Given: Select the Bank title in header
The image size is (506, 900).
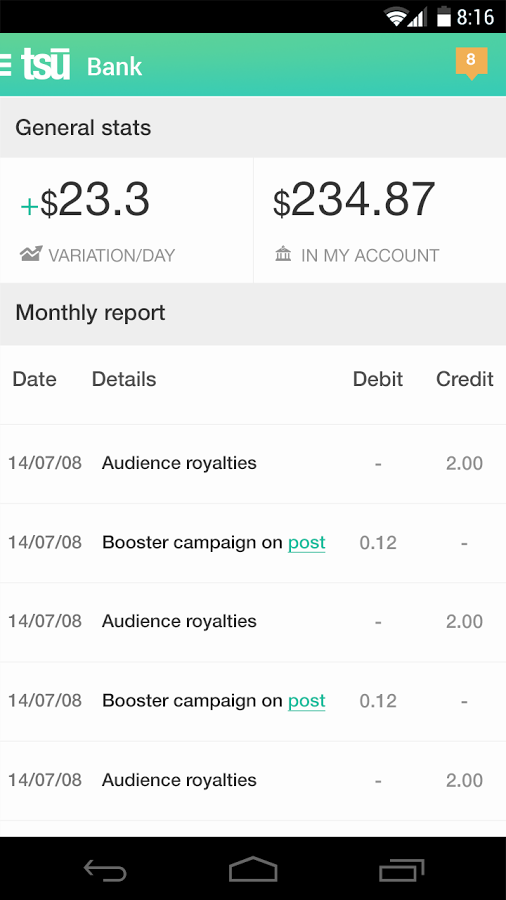Looking at the screenshot, I should coord(114,67).
